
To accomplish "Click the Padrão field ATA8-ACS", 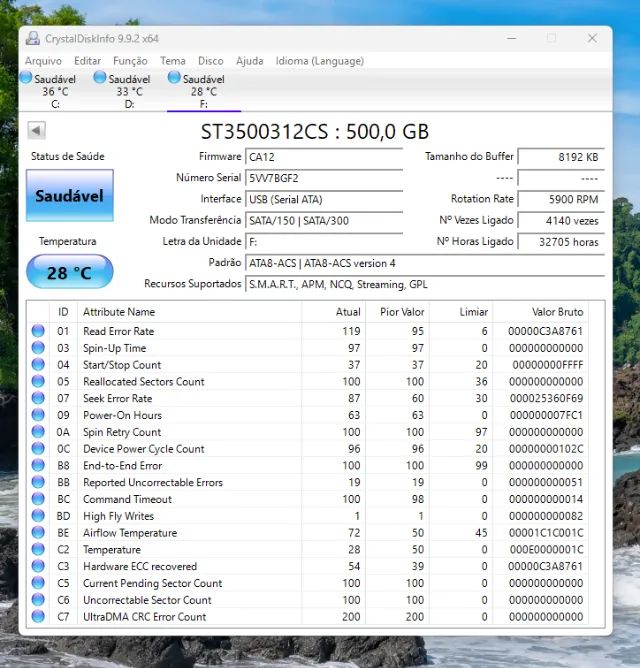I will click(425, 263).
